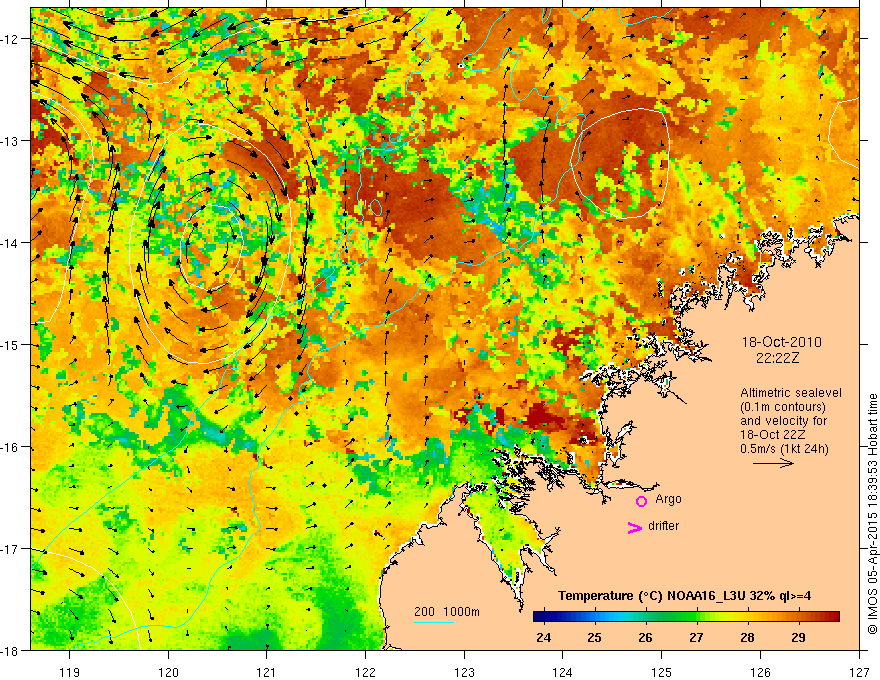Click the temperature color bar

tap(686, 617)
